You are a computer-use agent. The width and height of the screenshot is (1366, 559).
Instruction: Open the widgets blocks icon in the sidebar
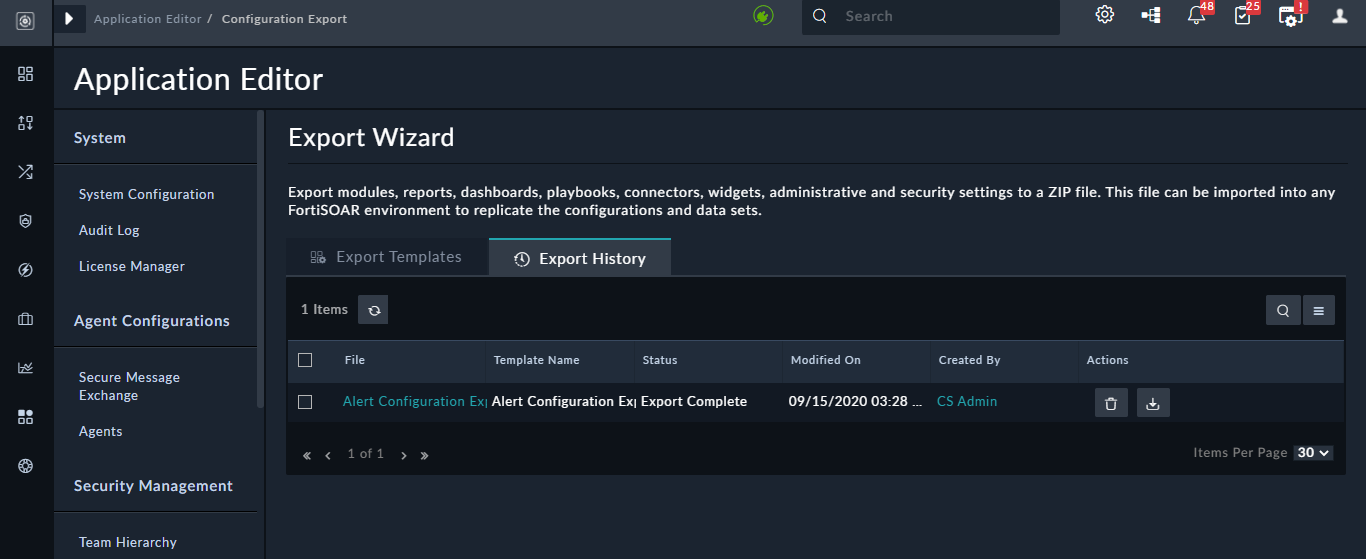[26, 417]
